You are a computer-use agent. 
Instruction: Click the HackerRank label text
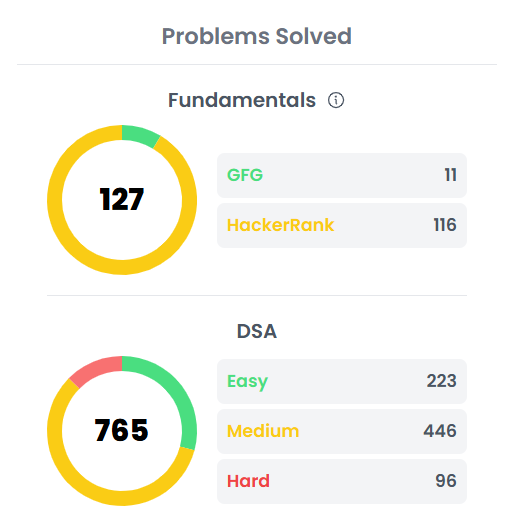click(x=280, y=225)
